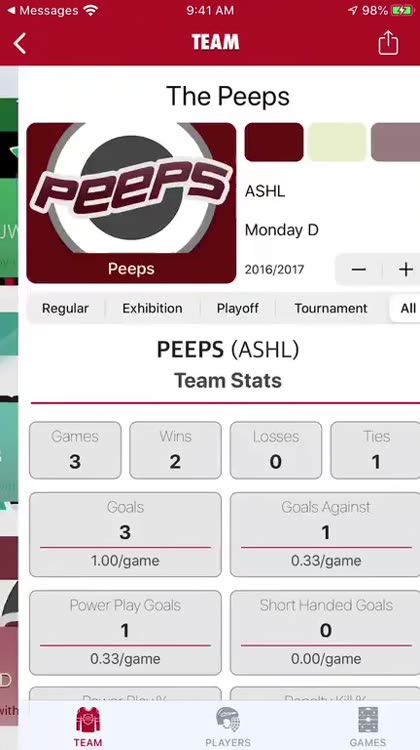This screenshot has height=750, width=420.
Task: Open the Games rink tab
Action: pos(367,727)
